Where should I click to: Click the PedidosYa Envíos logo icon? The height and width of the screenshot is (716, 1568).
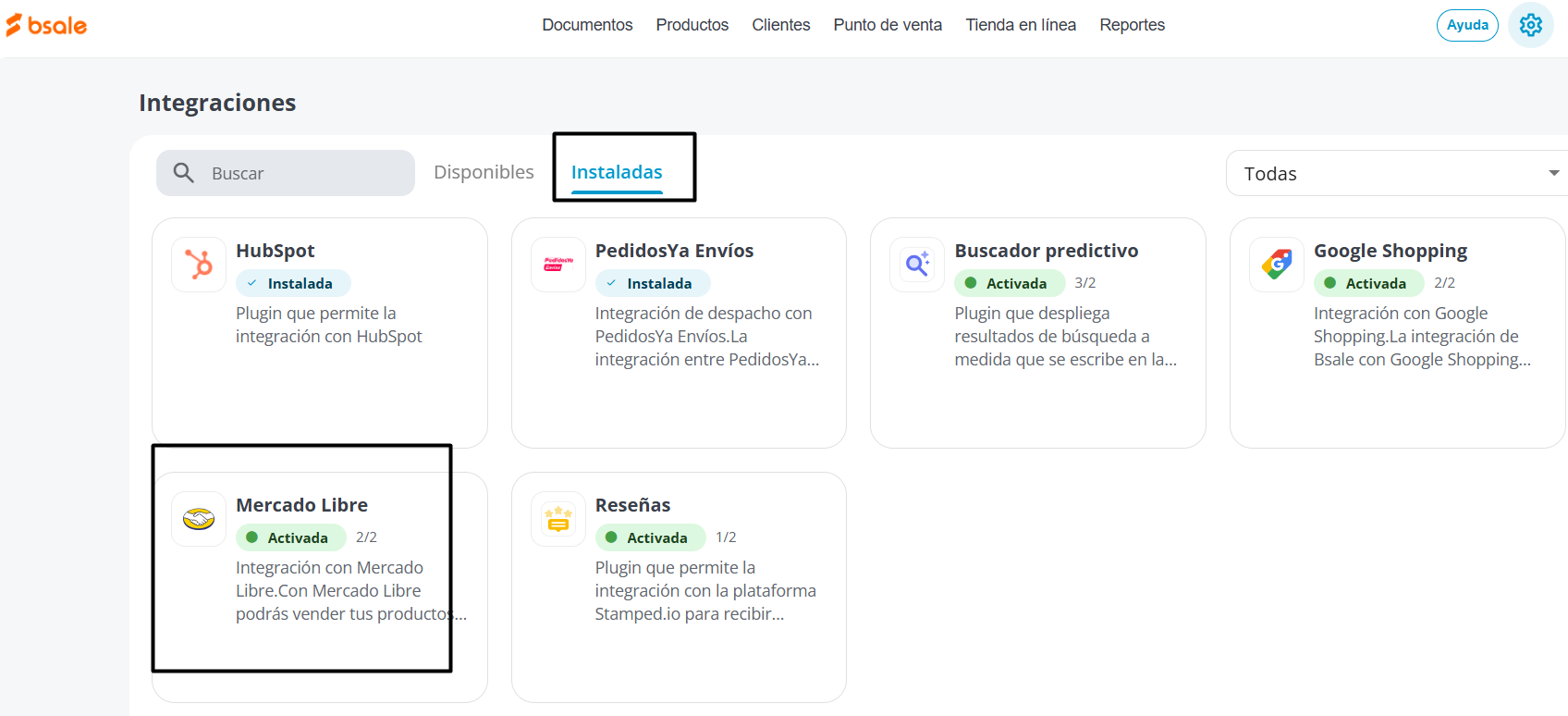coord(558,265)
